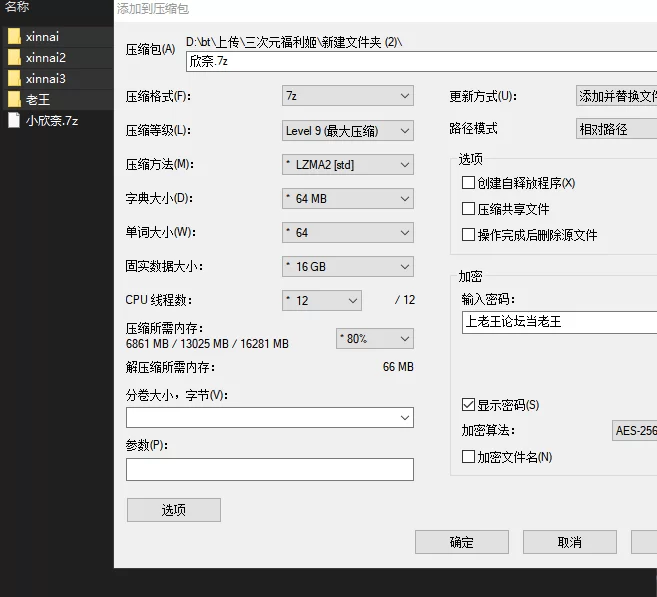This screenshot has width=657, height=597.
Task: Expand the 字典大小 64 MB dropdown
Action: point(348,199)
